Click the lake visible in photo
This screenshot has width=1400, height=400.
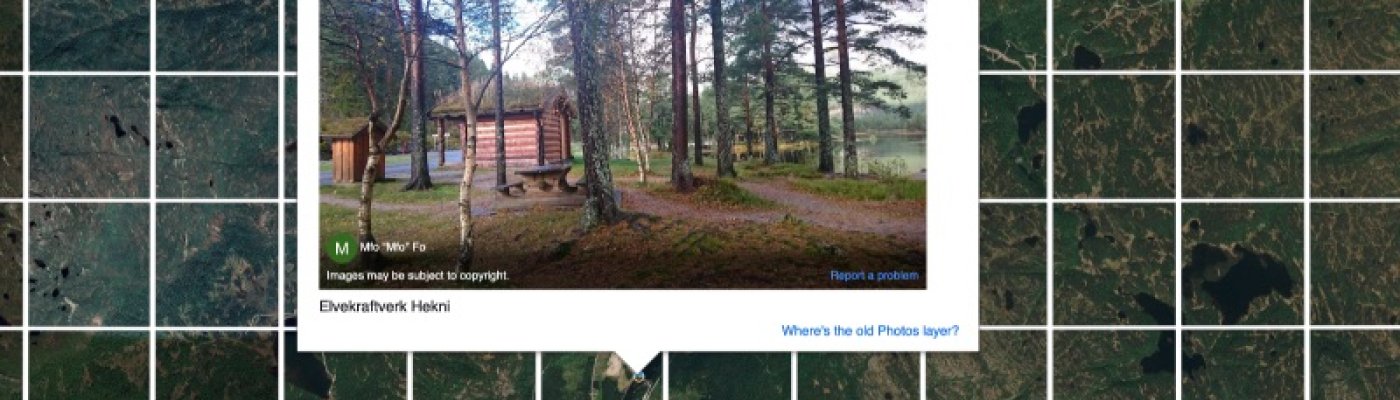[x=890, y=152]
